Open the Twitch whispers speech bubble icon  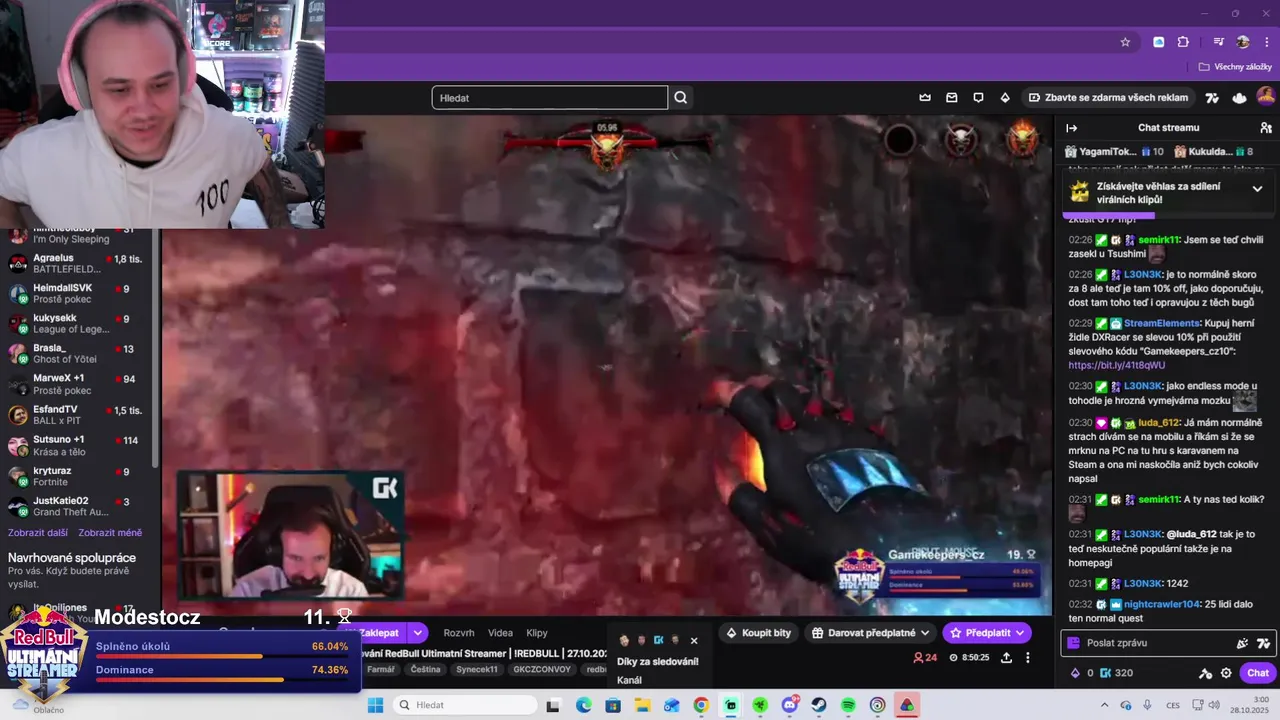coord(978,97)
